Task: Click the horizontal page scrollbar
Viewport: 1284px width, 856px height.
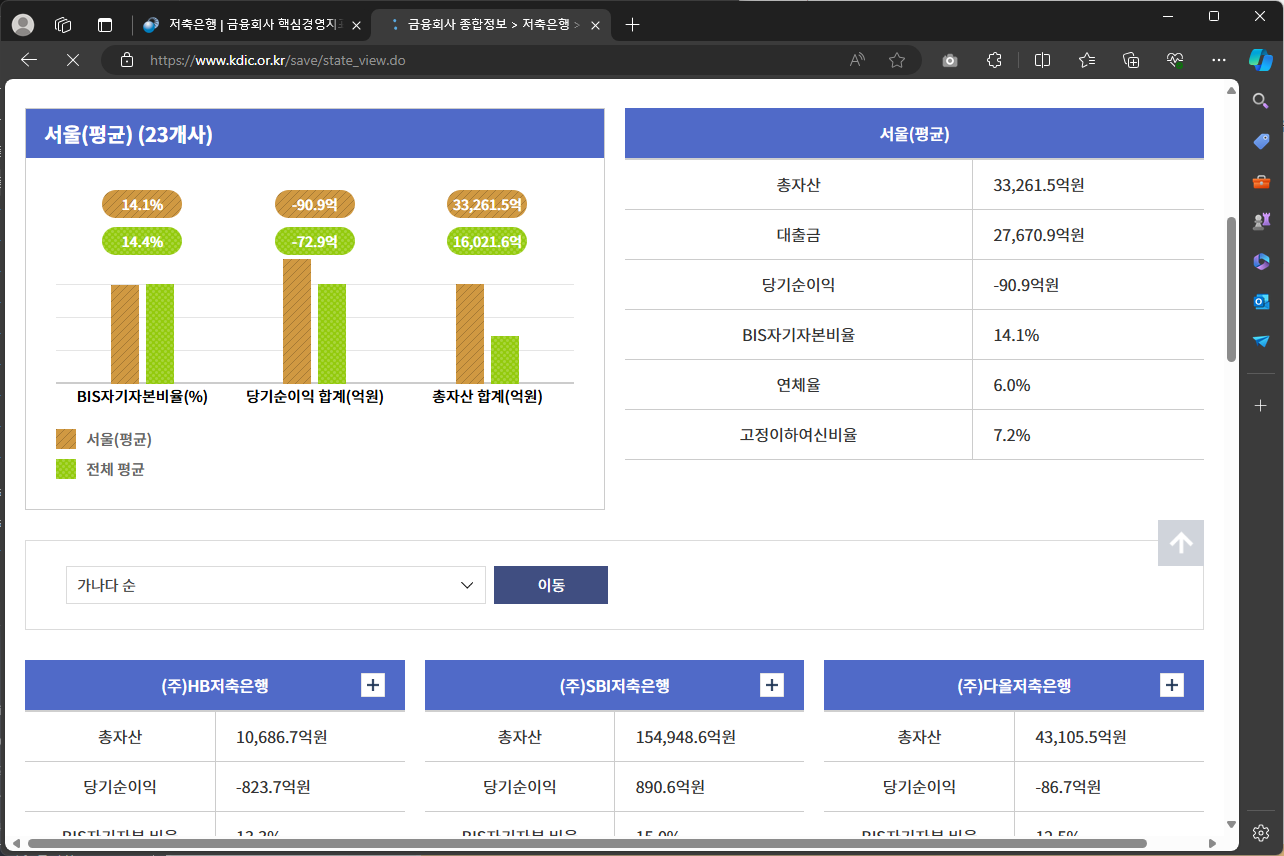Action: click(x=587, y=844)
